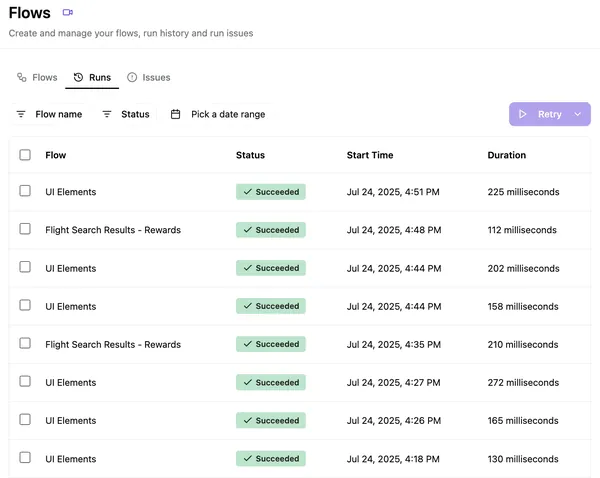This screenshot has height=478, width=600.
Task: Open the Flow name filter dropdown
Action: tap(49, 114)
